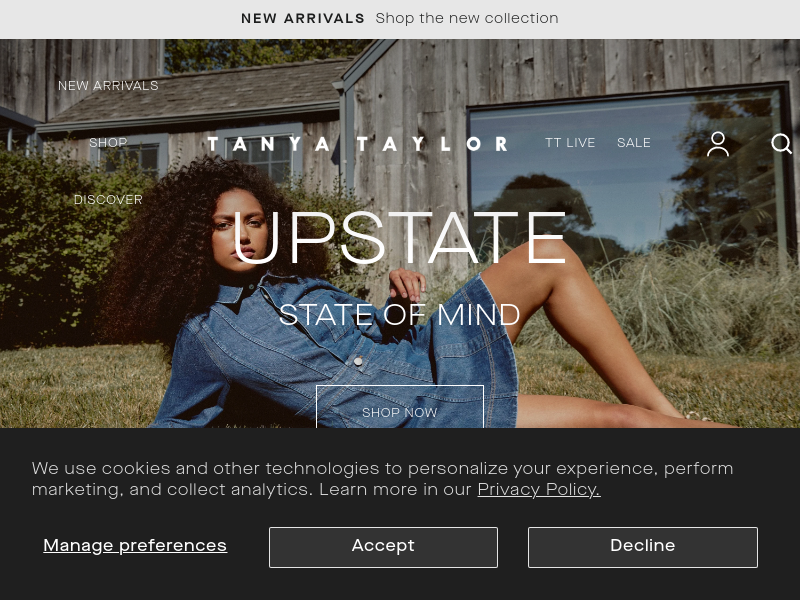
Task: Click the UPSTATE hero headline
Action: point(399,238)
